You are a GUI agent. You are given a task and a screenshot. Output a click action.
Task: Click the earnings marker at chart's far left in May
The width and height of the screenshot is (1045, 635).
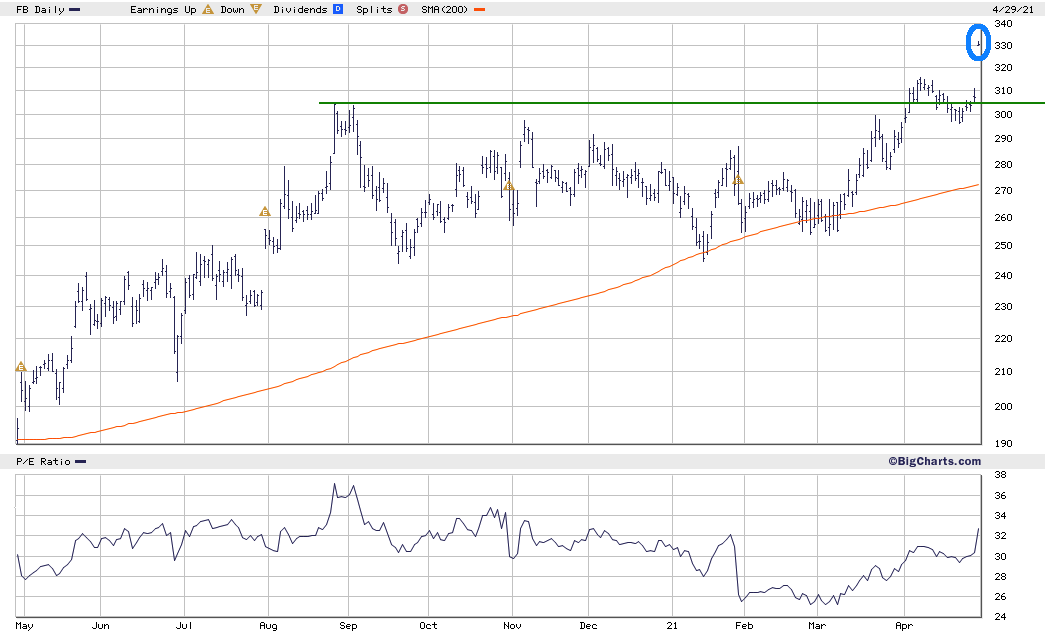pyautogui.click(x=20, y=367)
